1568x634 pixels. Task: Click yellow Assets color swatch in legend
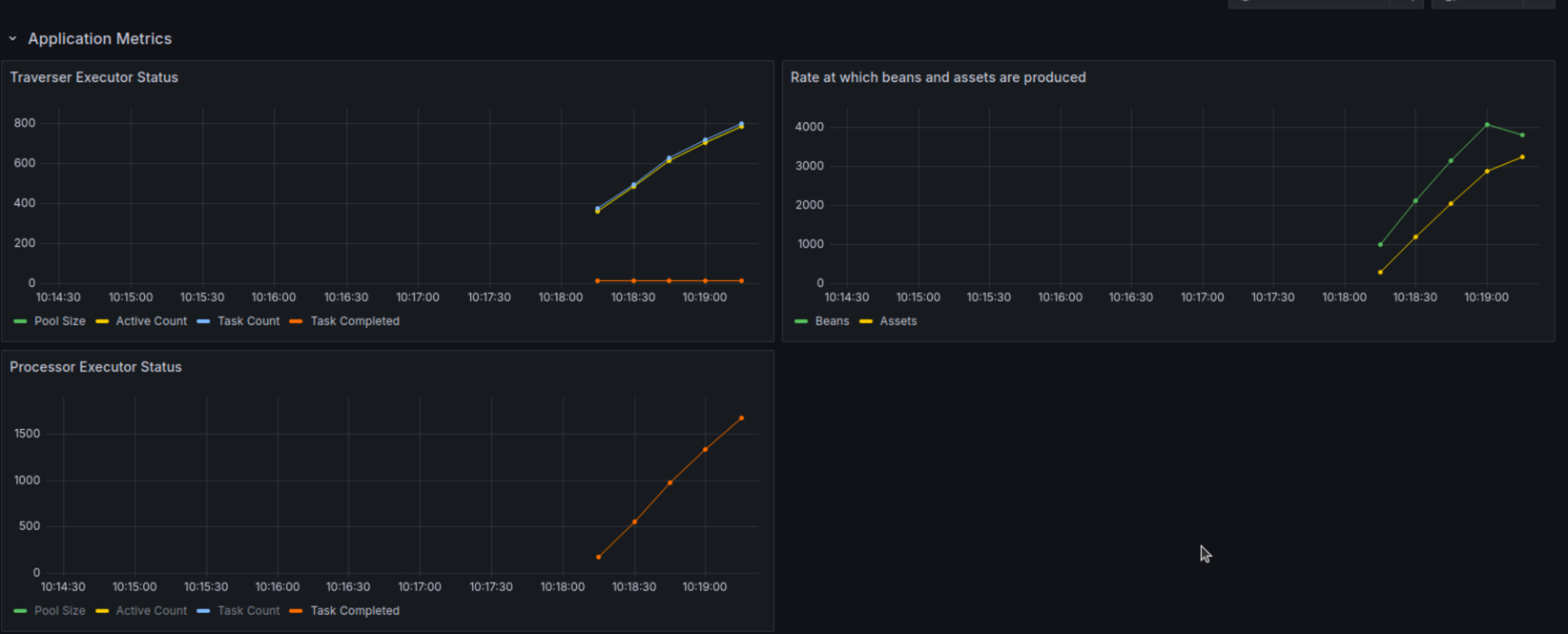point(866,321)
